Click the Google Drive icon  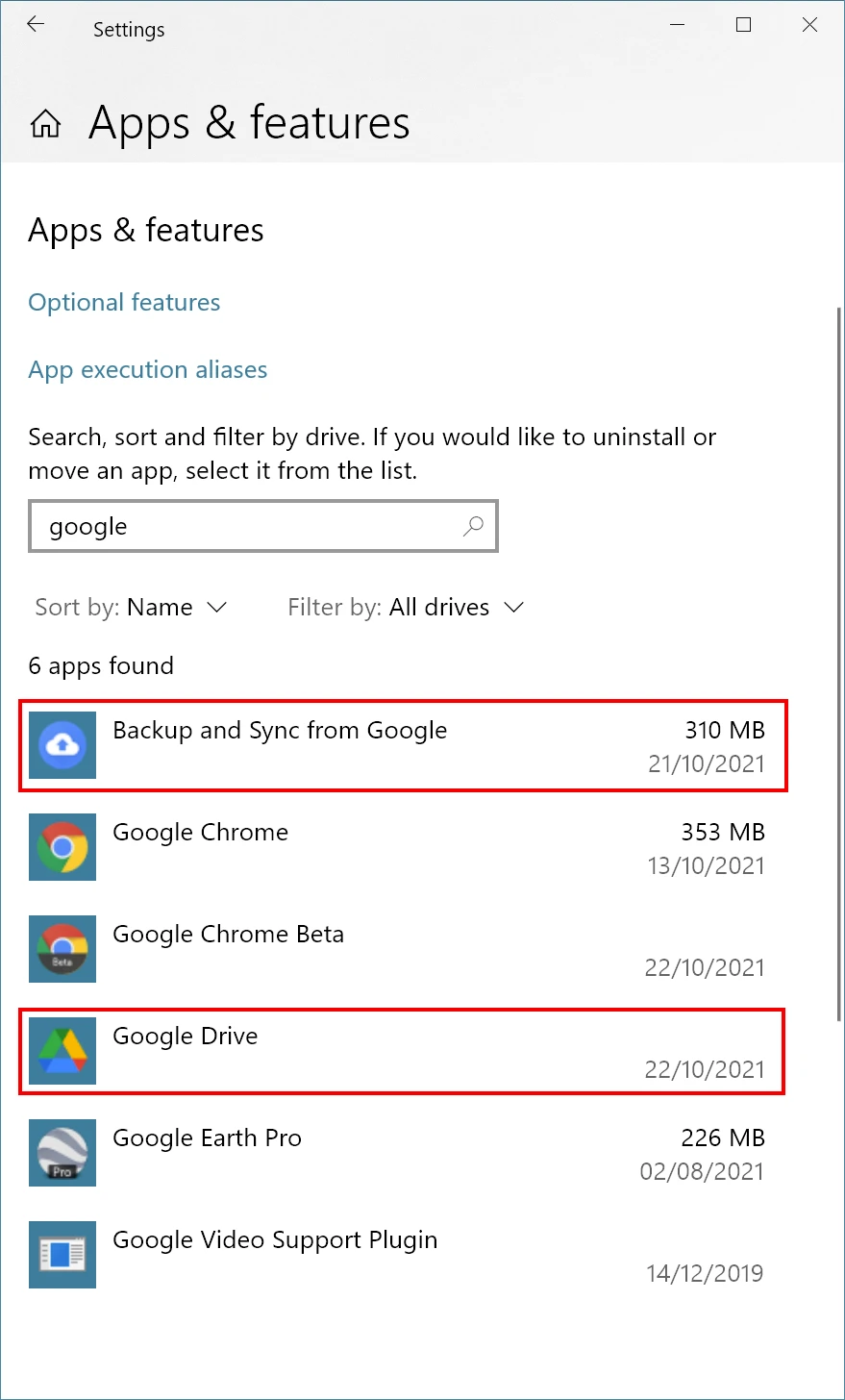point(62,1051)
